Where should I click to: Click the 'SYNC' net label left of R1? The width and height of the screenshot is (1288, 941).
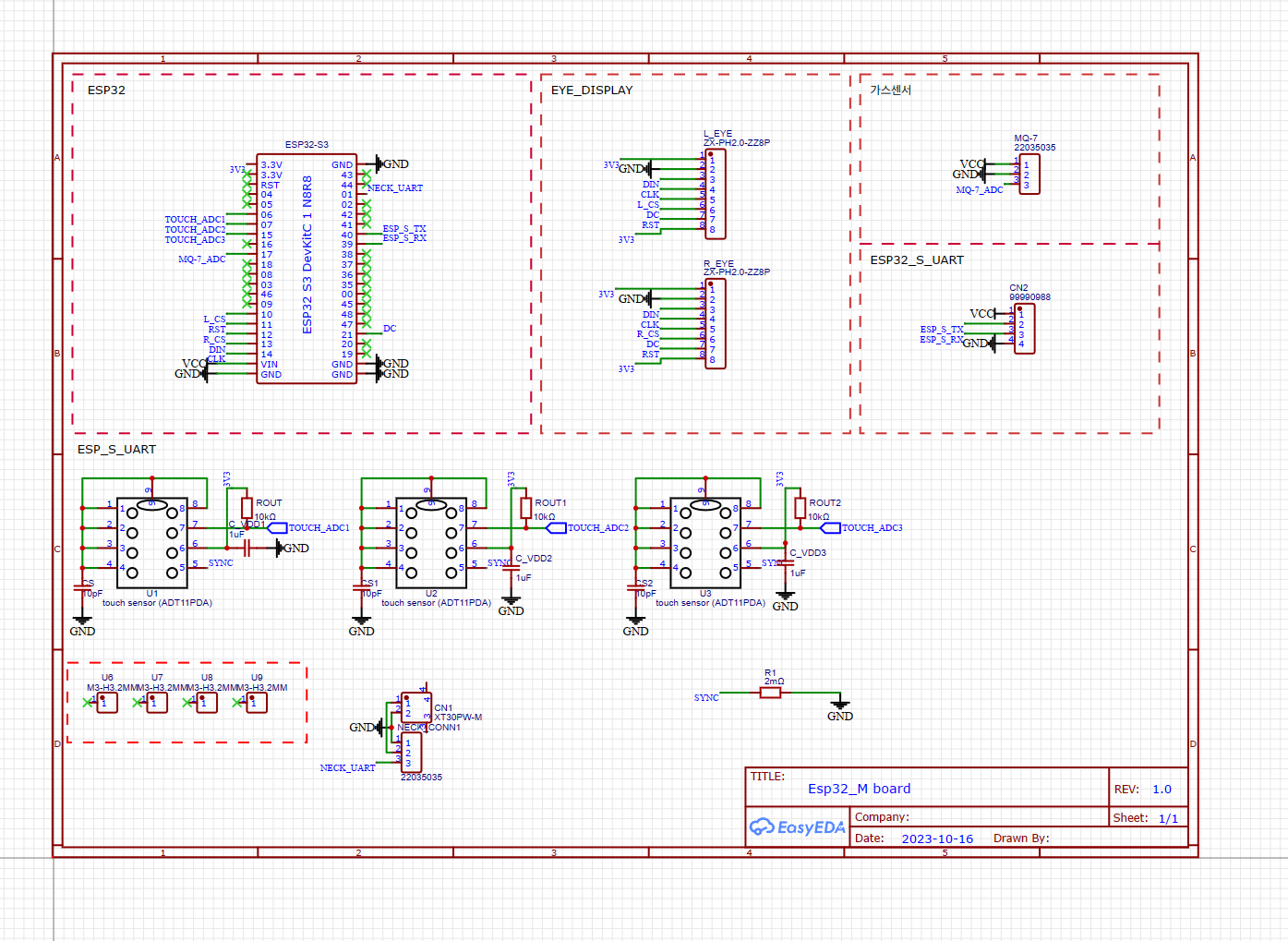706,698
